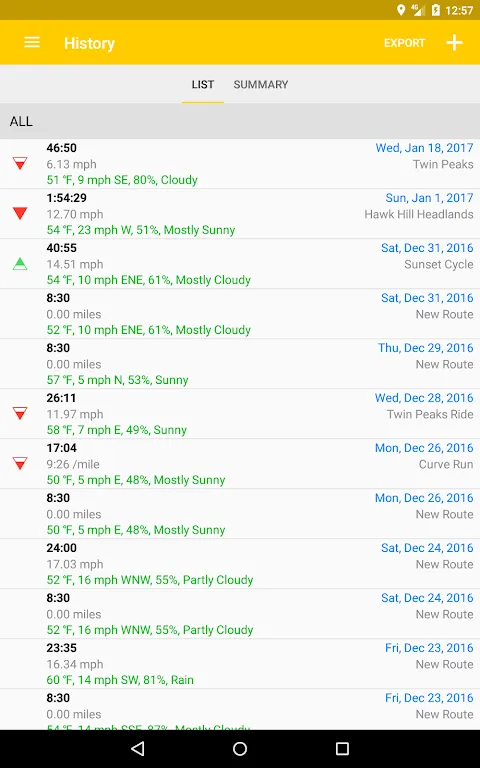The image size is (480, 768).
Task: Tap Android recent apps square button
Action: click(342, 748)
